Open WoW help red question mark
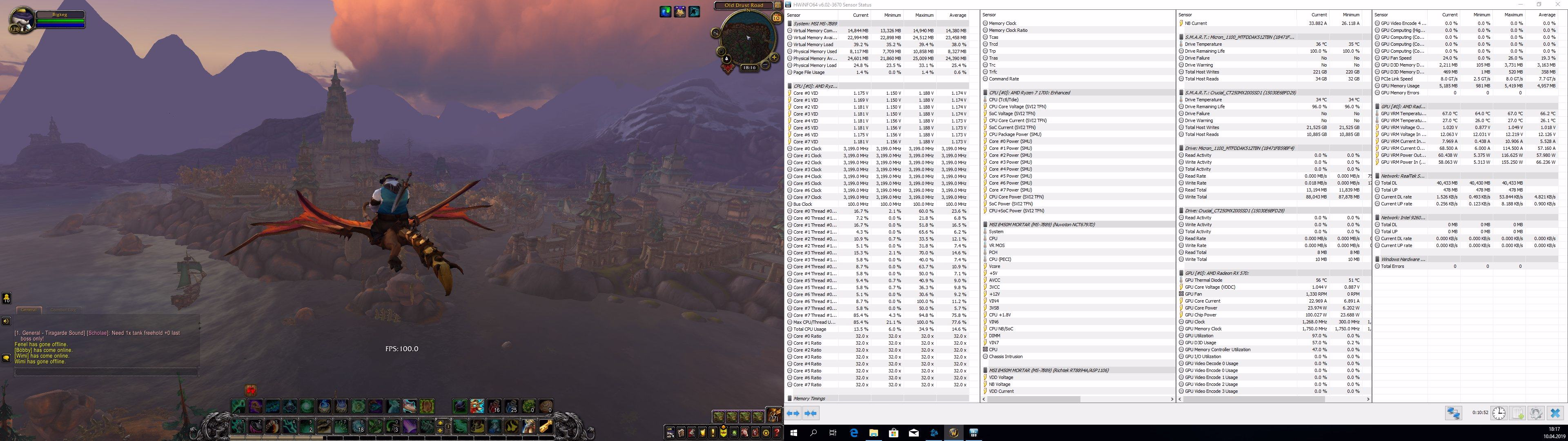 [x=777, y=433]
